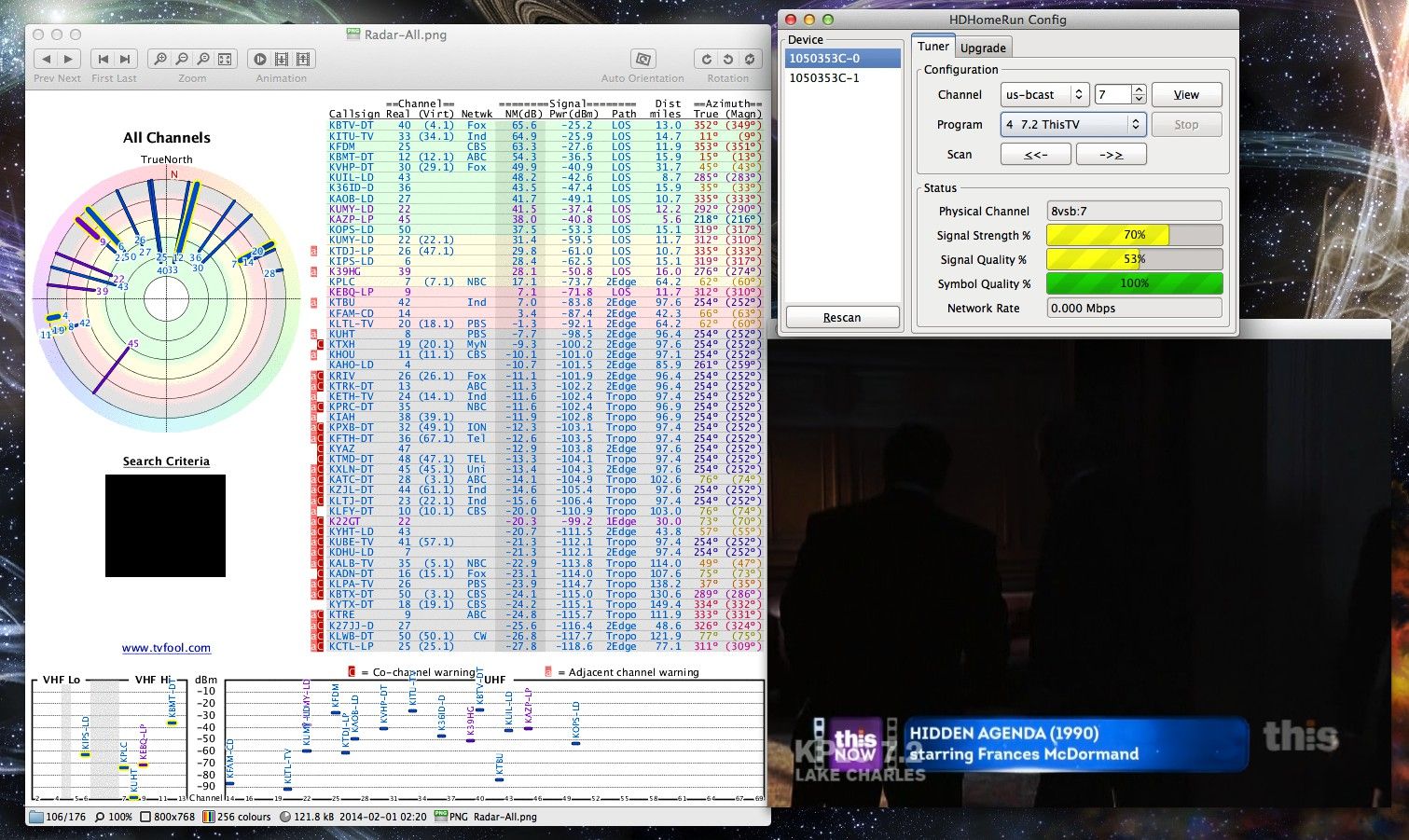The image size is (1409, 840).
Task: Click the second Animation frame icon
Action: click(281, 59)
